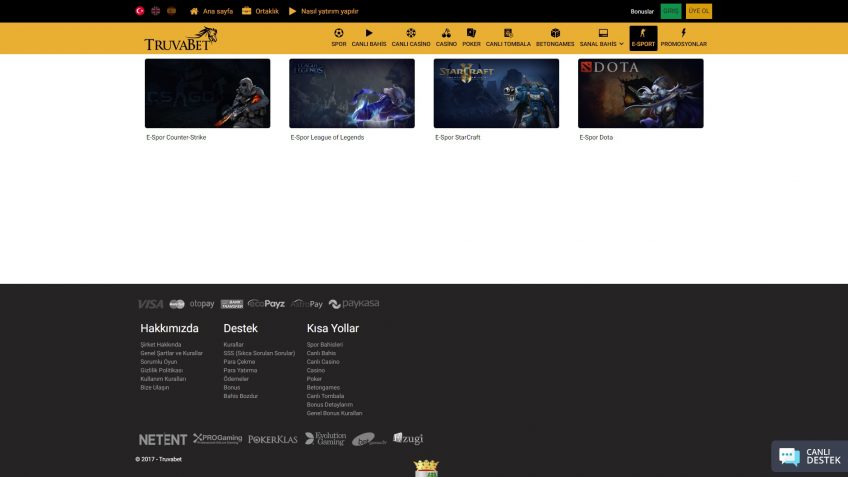The height and width of the screenshot is (477, 848).
Task: Click the XPROGaming provider logo
Action: click(217, 439)
